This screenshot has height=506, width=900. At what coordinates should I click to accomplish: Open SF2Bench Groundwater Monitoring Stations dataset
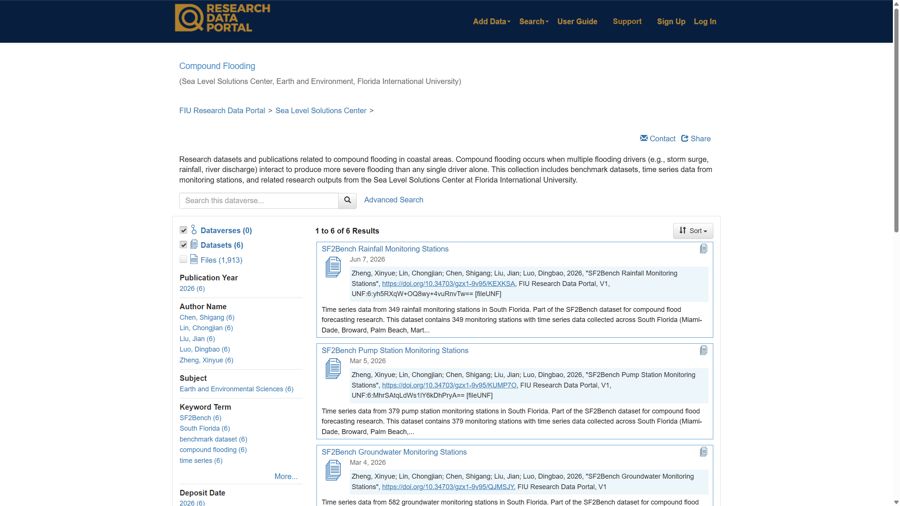[394, 452]
